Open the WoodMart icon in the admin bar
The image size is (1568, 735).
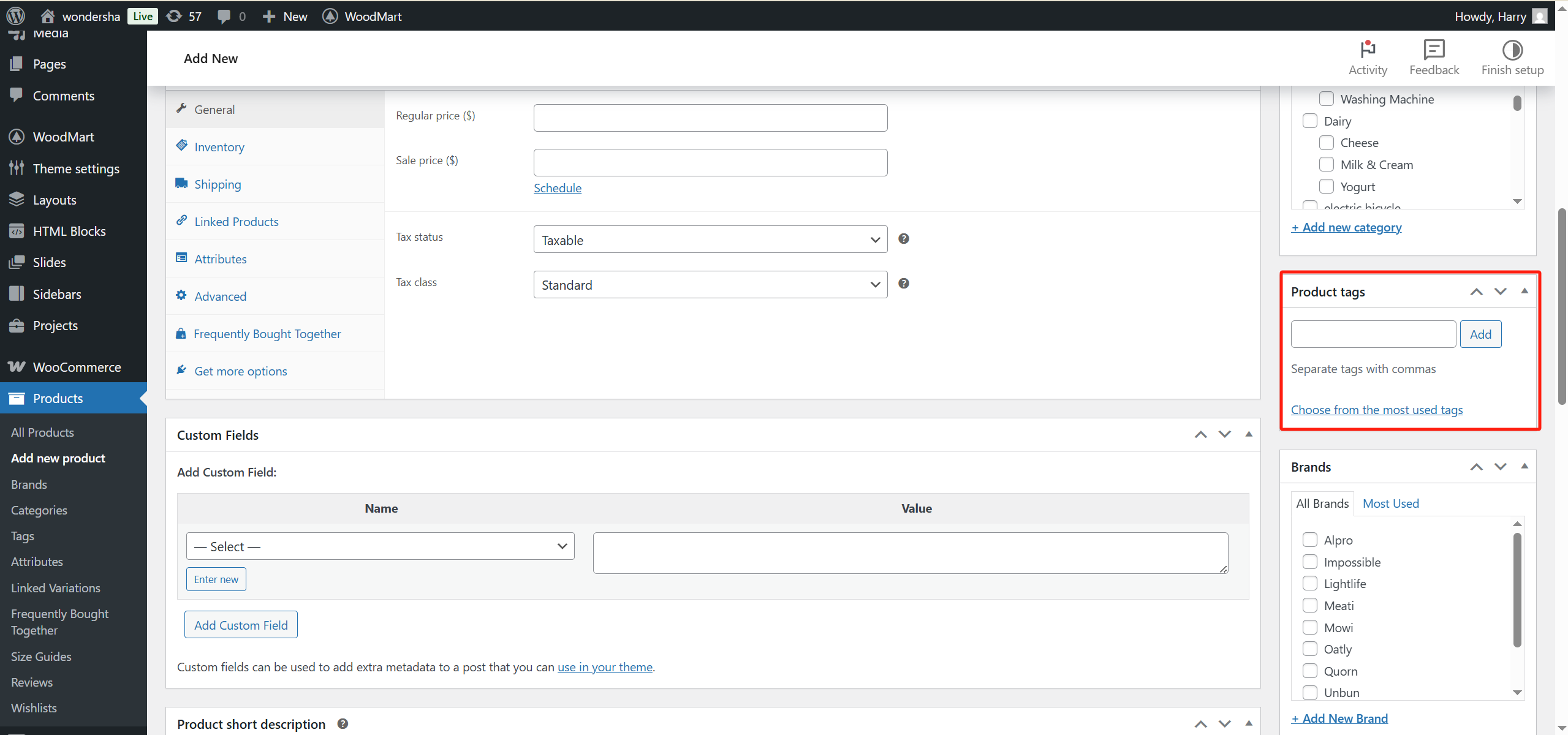[x=330, y=16]
